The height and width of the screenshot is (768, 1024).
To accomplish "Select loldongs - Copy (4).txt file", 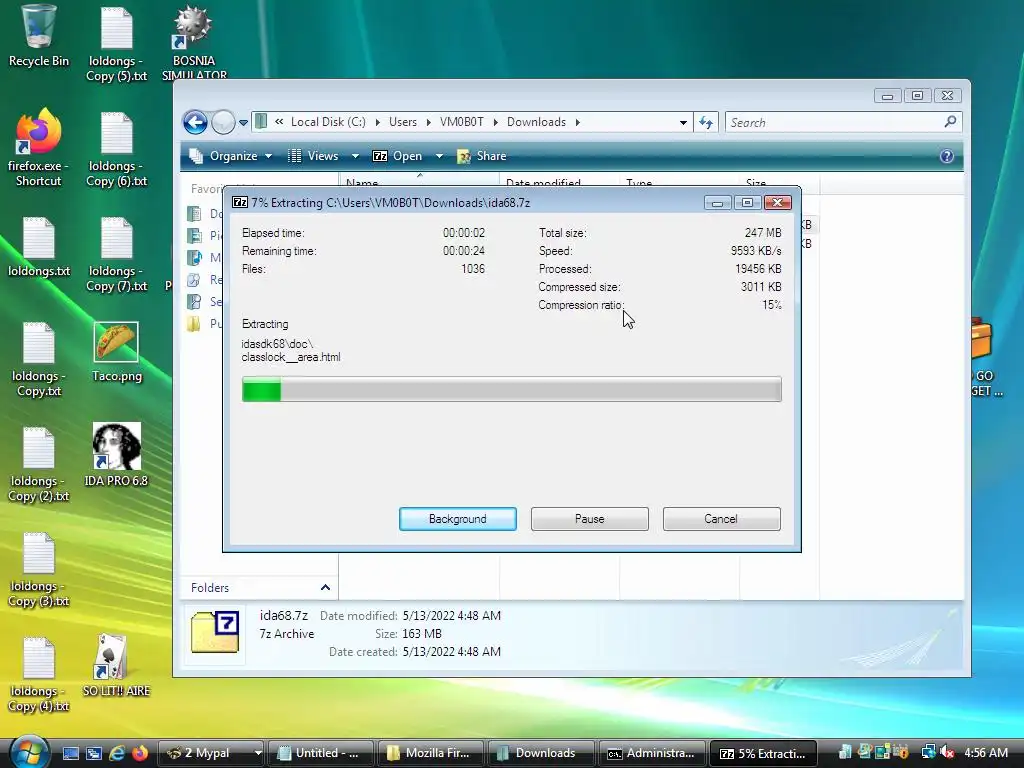I will [x=39, y=675].
